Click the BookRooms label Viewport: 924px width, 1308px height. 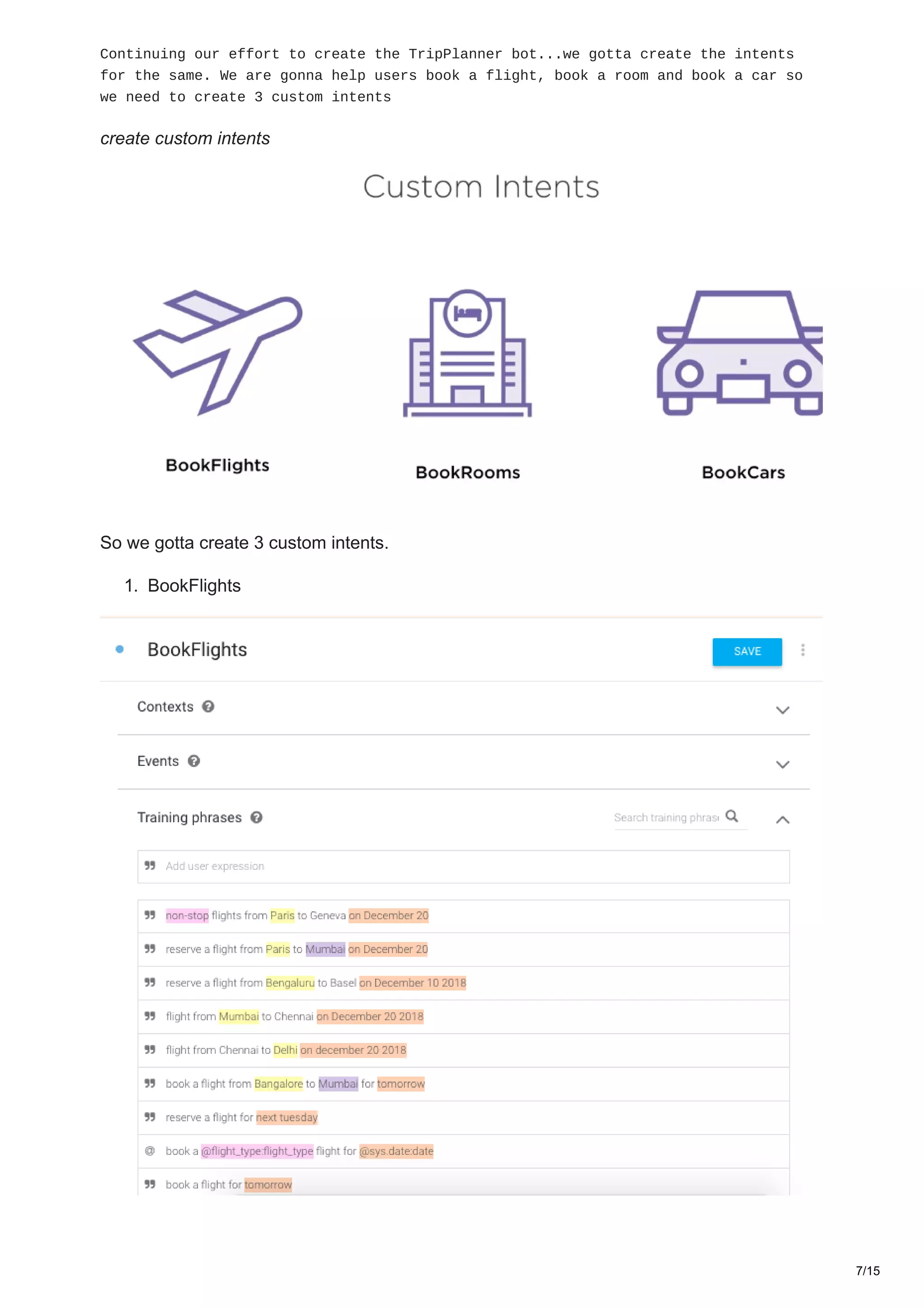(x=468, y=472)
